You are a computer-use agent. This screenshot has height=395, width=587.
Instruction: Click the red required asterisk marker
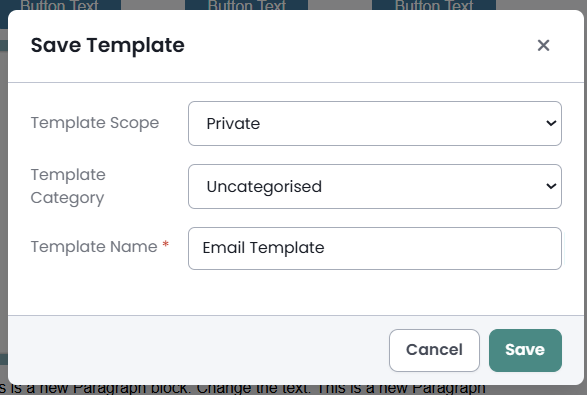[x=165, y=245]
